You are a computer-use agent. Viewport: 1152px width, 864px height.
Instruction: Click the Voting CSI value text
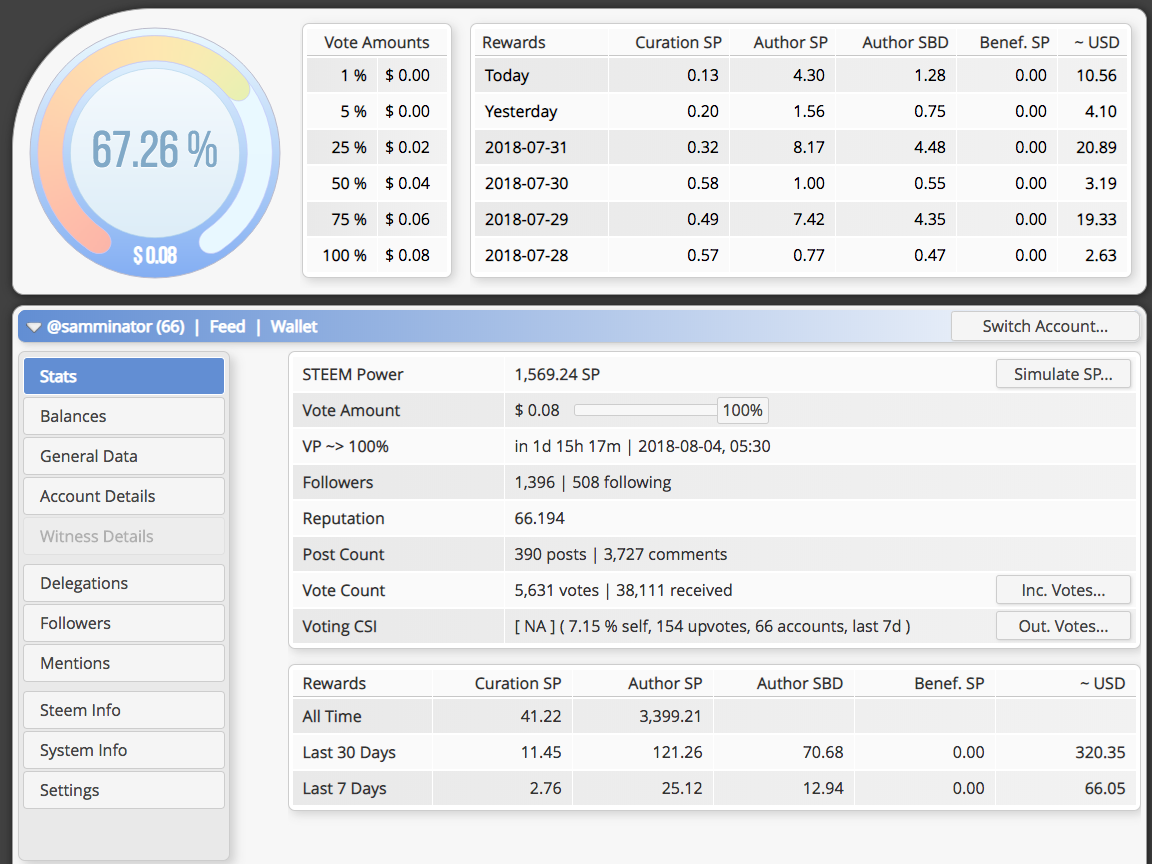pyautogui.click(x=712, y=626)
